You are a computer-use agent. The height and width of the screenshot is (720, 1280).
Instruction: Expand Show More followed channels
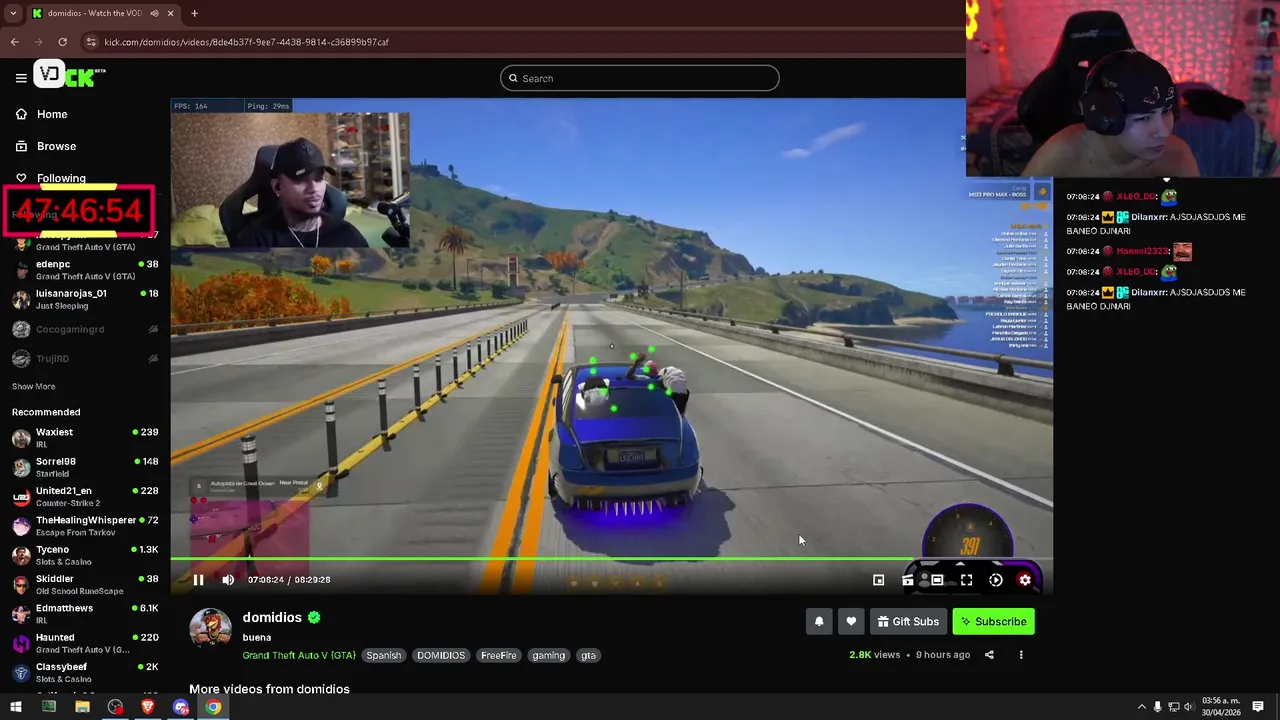click(34, 386)
